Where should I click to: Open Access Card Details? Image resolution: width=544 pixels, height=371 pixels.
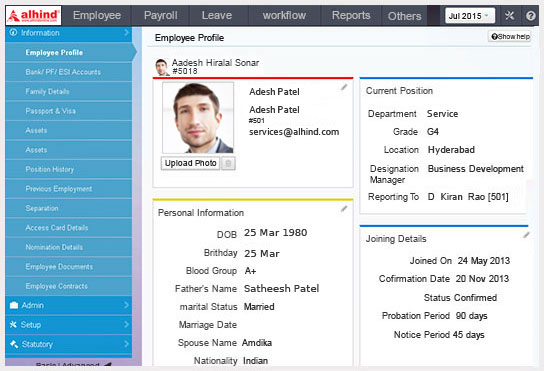pyautogui.click(x=69, y=227)
